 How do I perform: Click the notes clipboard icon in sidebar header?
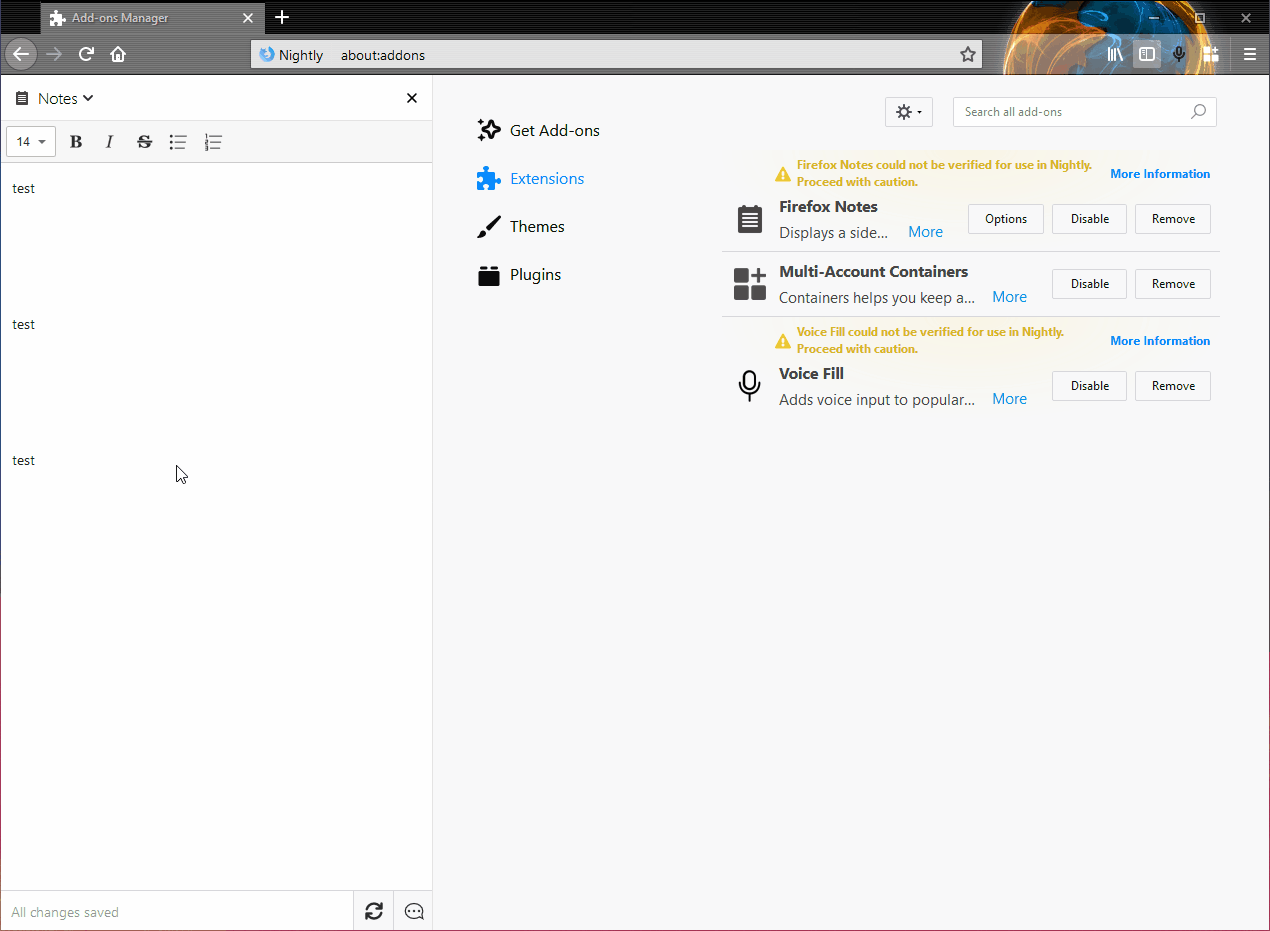coord(22,98)
